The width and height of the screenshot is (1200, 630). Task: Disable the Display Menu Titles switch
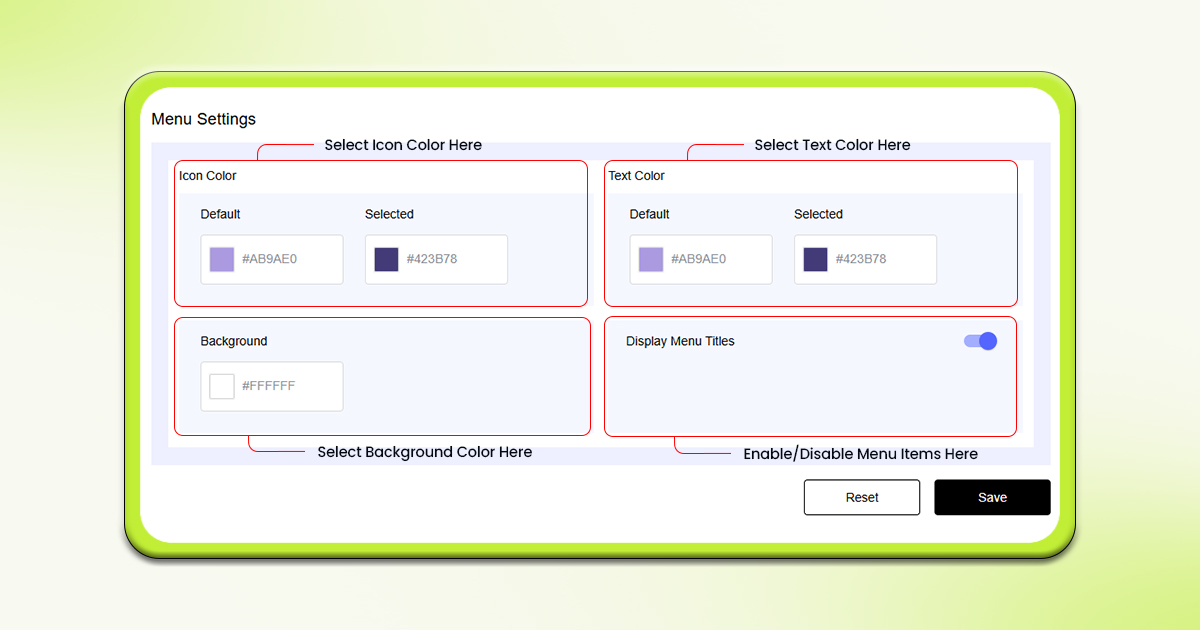pos(980,340)
